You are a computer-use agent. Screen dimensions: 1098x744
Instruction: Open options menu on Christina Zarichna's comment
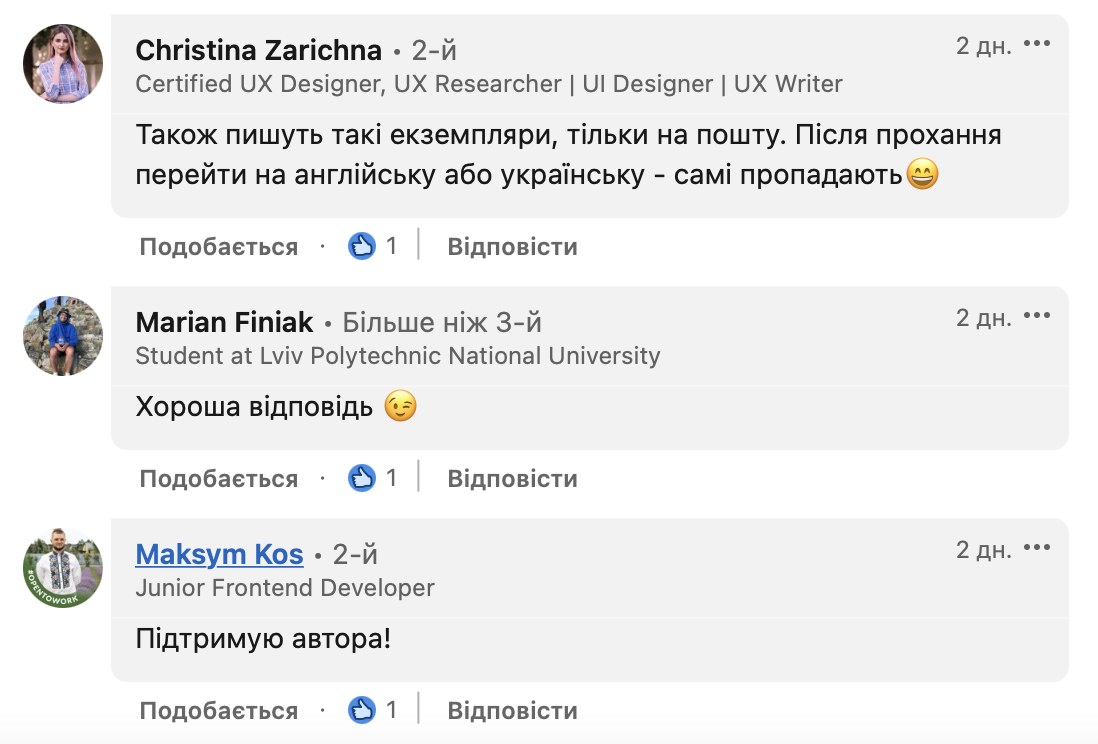click(1036, 43)
